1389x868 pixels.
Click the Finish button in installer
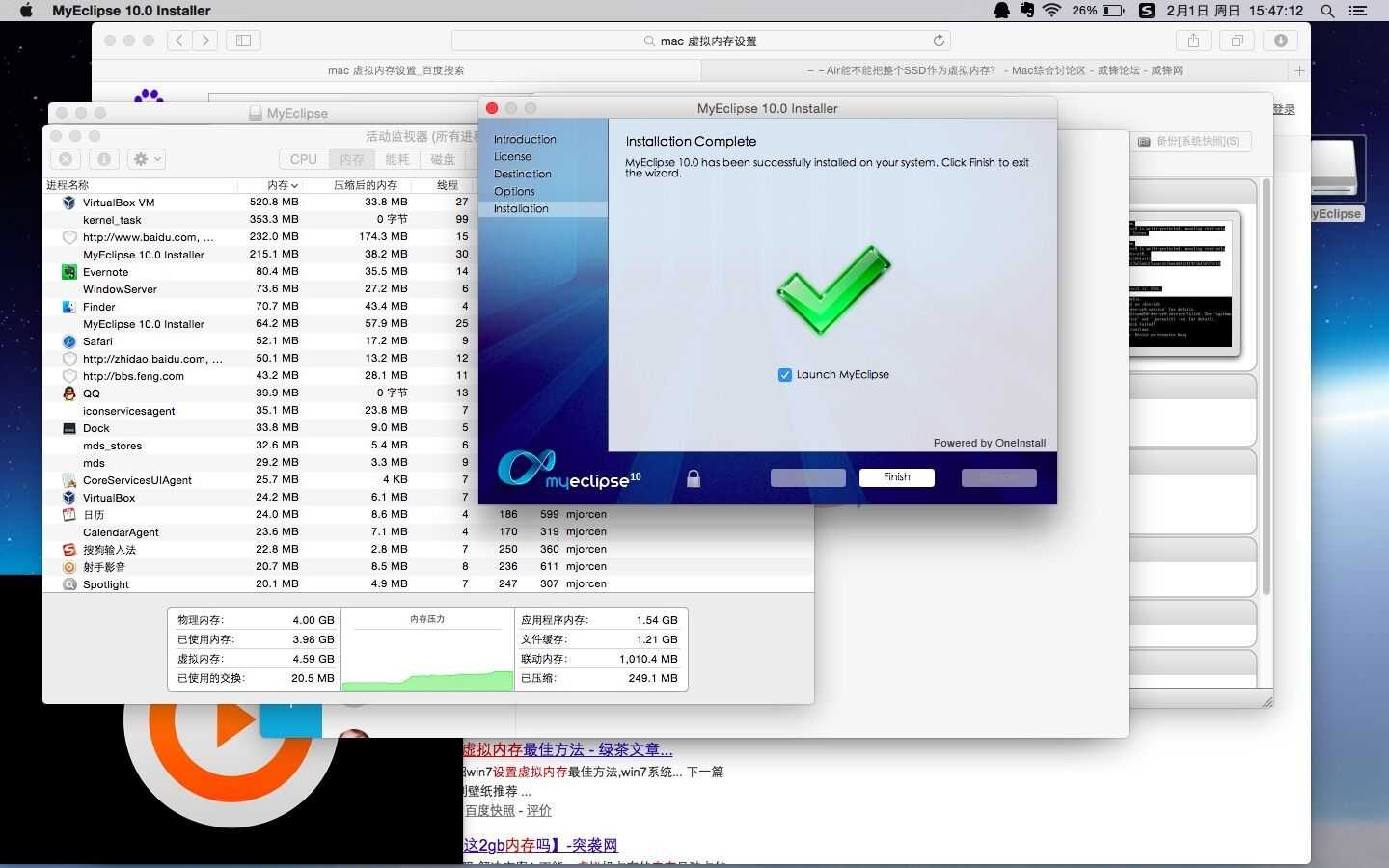tap(896, 477)
